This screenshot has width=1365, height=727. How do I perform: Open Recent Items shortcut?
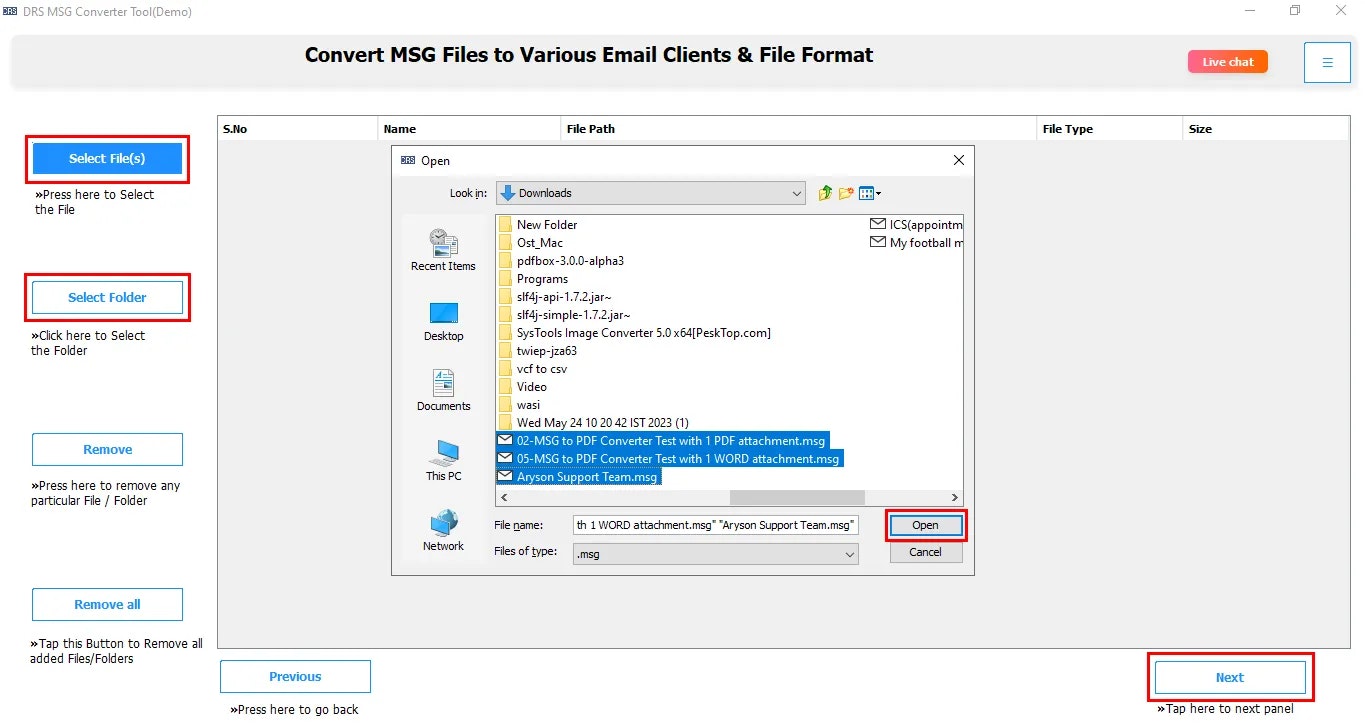tap(443, 250)
